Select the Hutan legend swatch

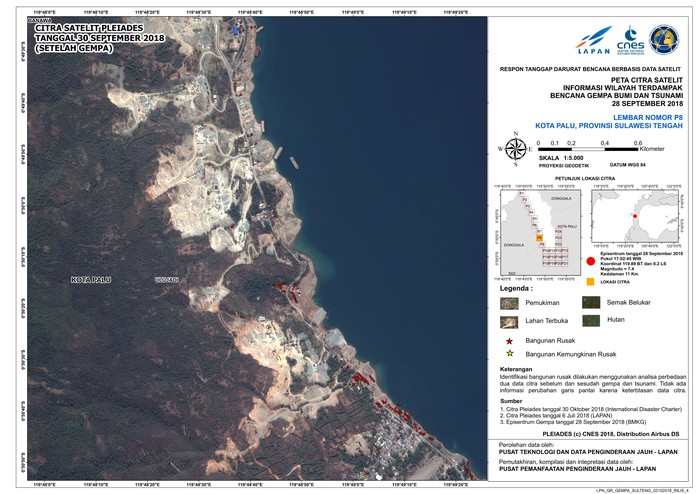click(x=591, y=321)
